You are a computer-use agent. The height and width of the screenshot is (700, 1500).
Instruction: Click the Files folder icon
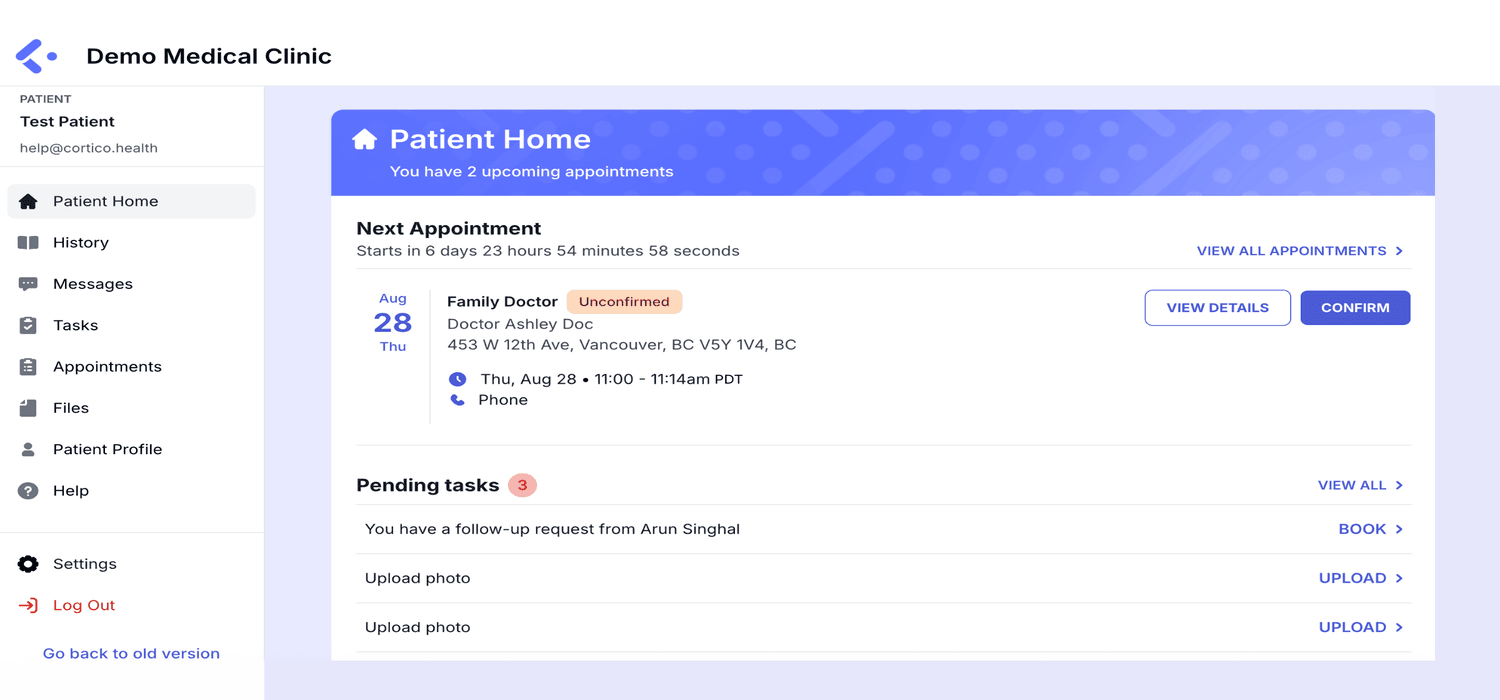28,408
